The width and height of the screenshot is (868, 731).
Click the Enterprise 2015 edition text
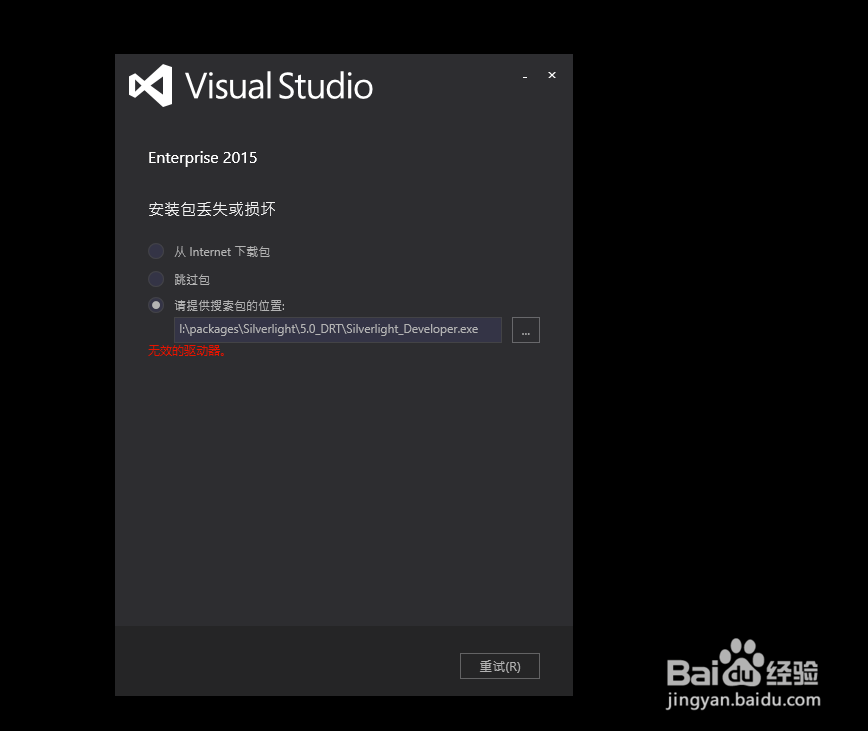203,158
